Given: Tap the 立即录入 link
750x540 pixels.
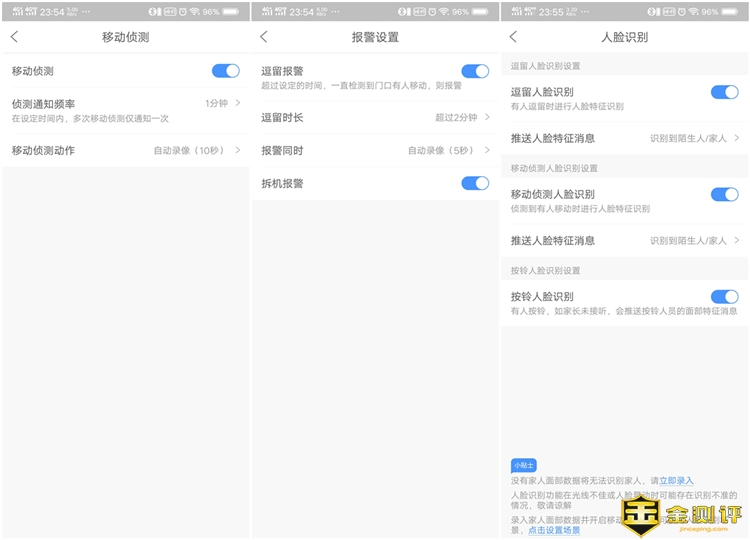Looking at the screenshot, I should [676, 481].
